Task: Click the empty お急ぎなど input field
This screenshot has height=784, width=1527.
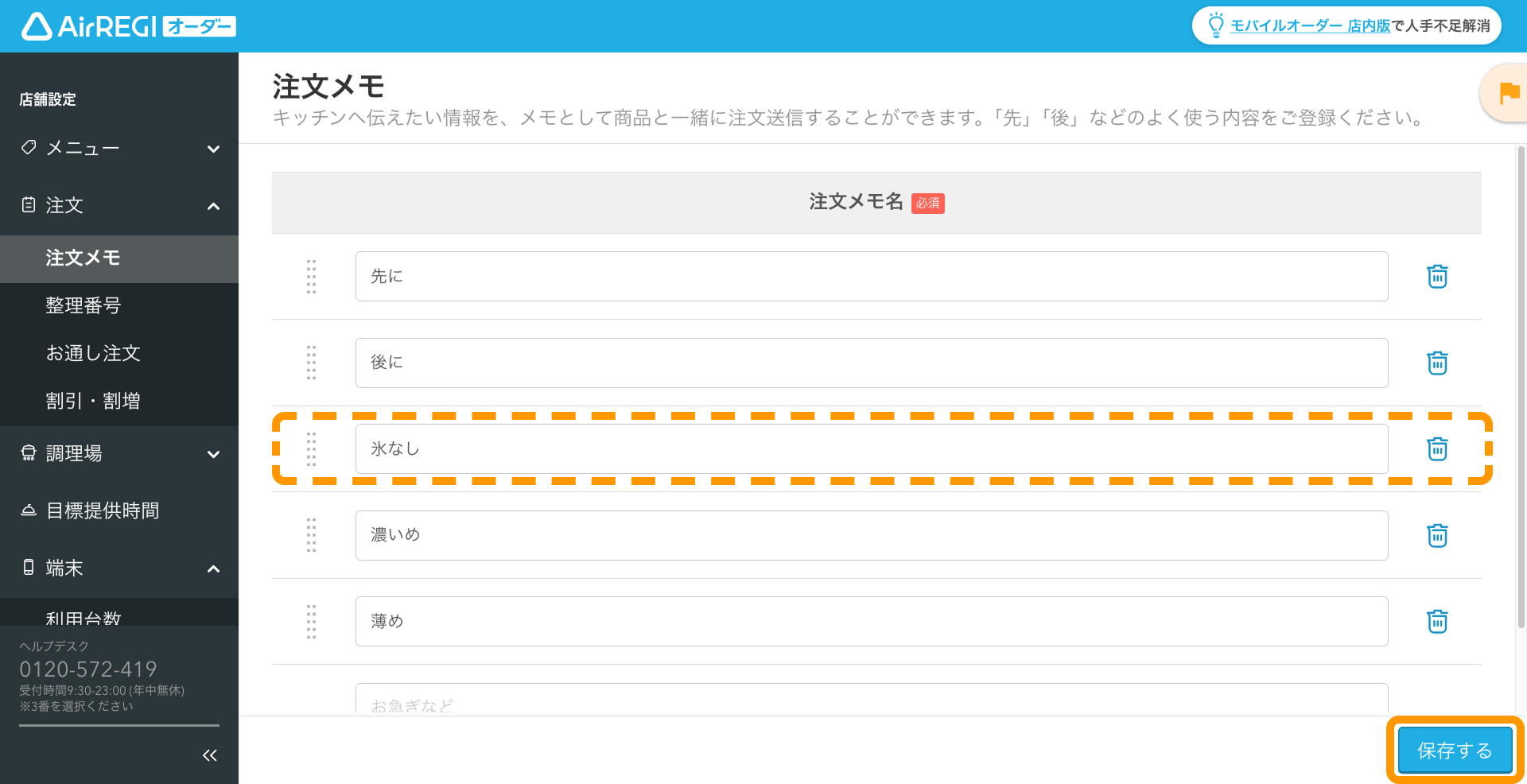Action: (x=872, y=700)
